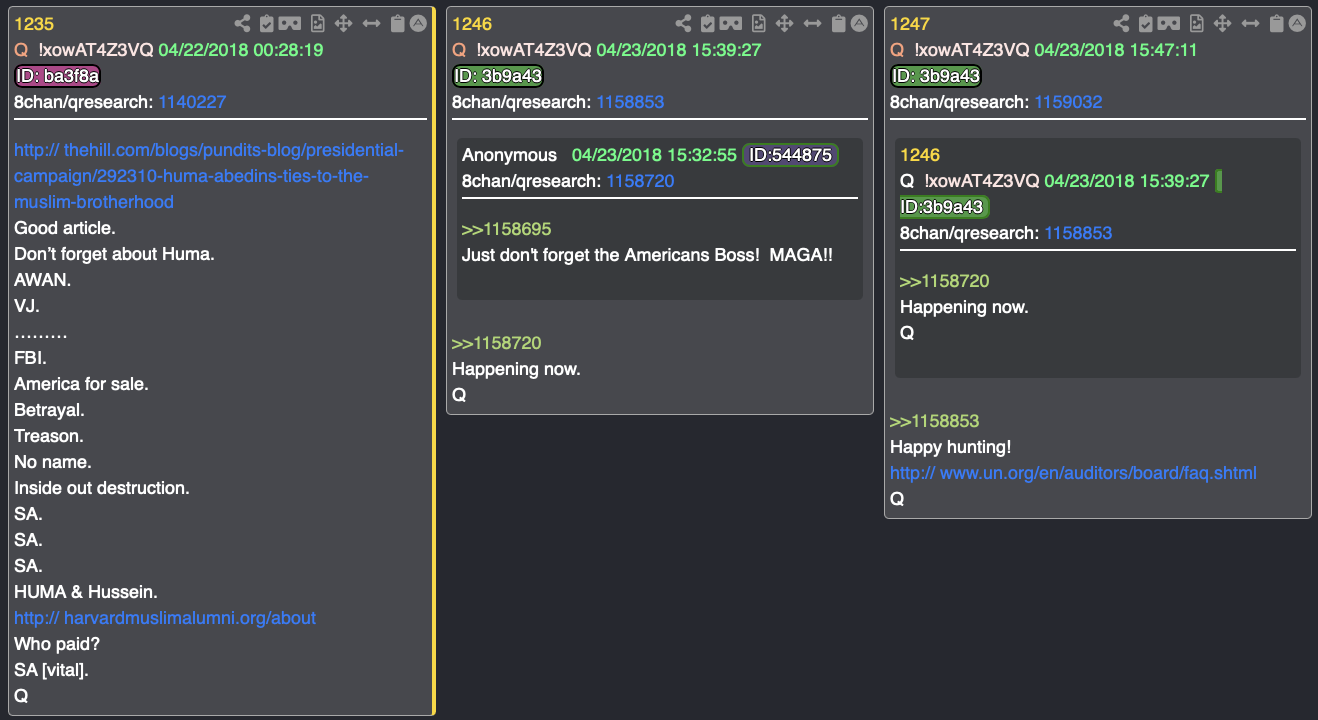This screenshot has width=1318, height=720.
Task: Click the plain clipboard icon on post 1235
Action: click(397, 23)
